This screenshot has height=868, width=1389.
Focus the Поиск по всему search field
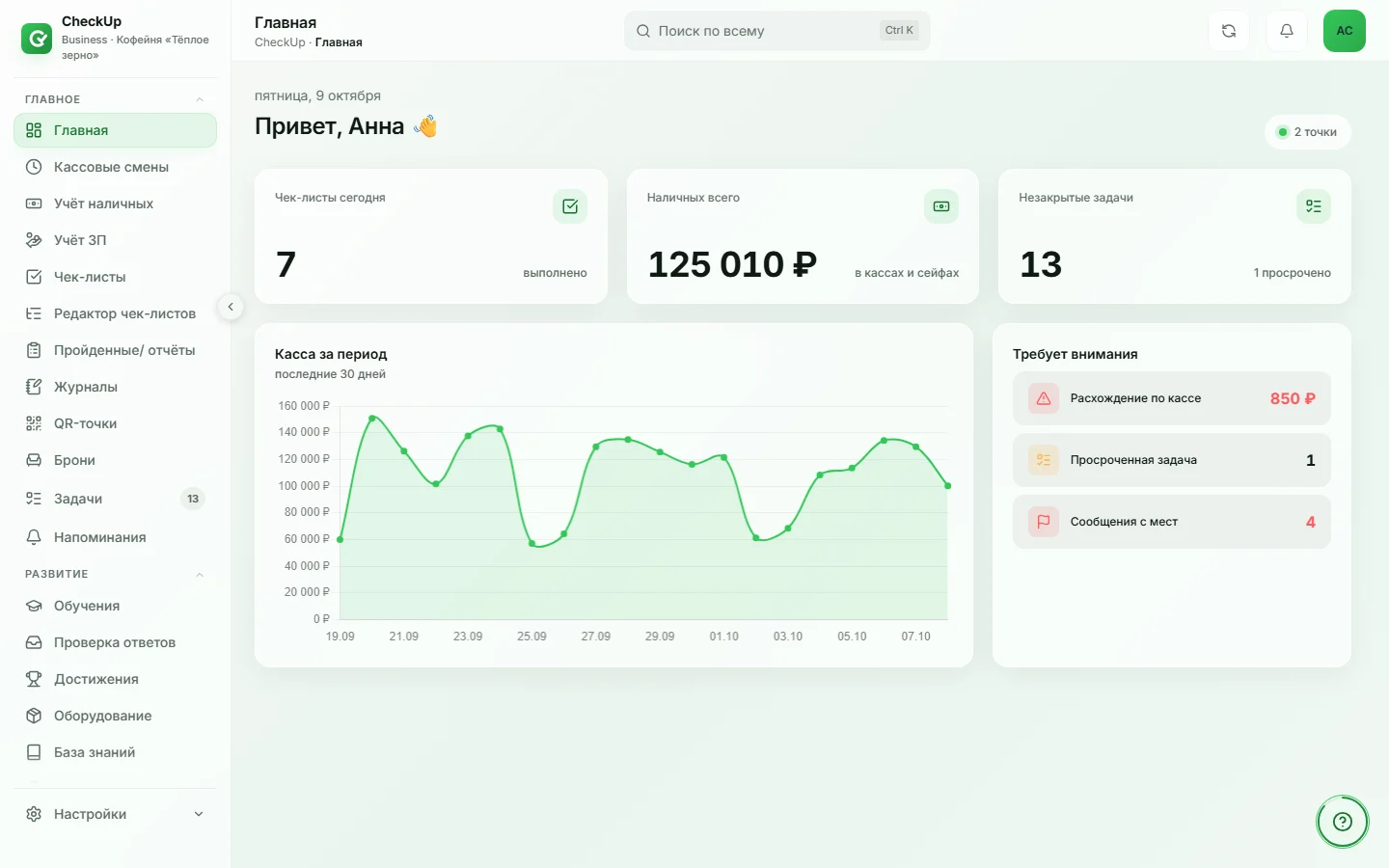click(776, 31)
